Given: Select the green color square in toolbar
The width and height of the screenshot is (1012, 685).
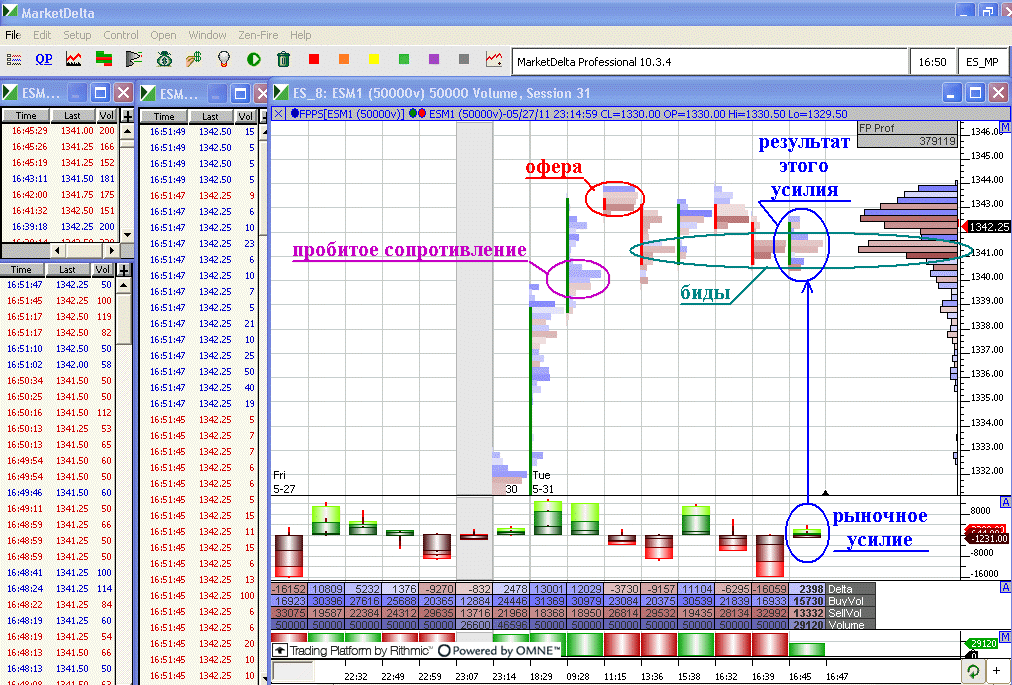Looking at the screenshot, I should point(403,59).
